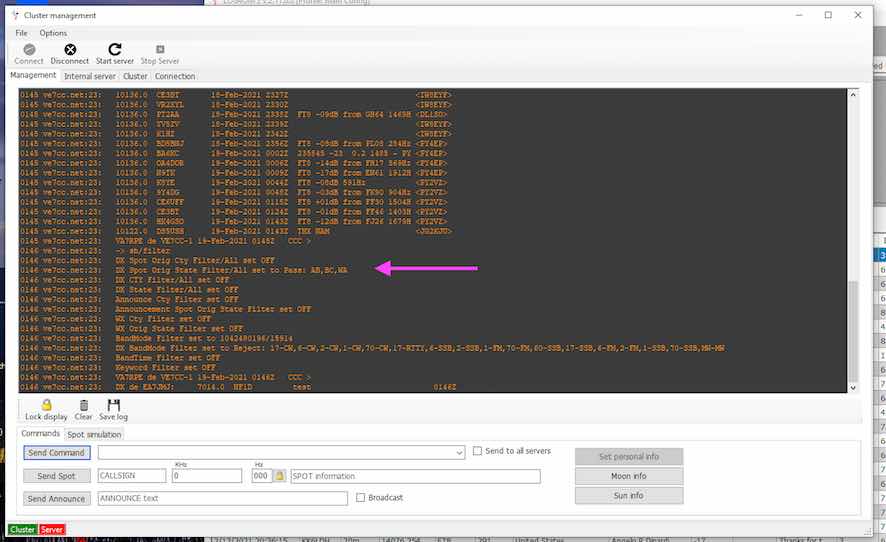This screenshot has height=542, width=886.
Task: Click the CALLSIGN input field
Action: pos(132,476)
